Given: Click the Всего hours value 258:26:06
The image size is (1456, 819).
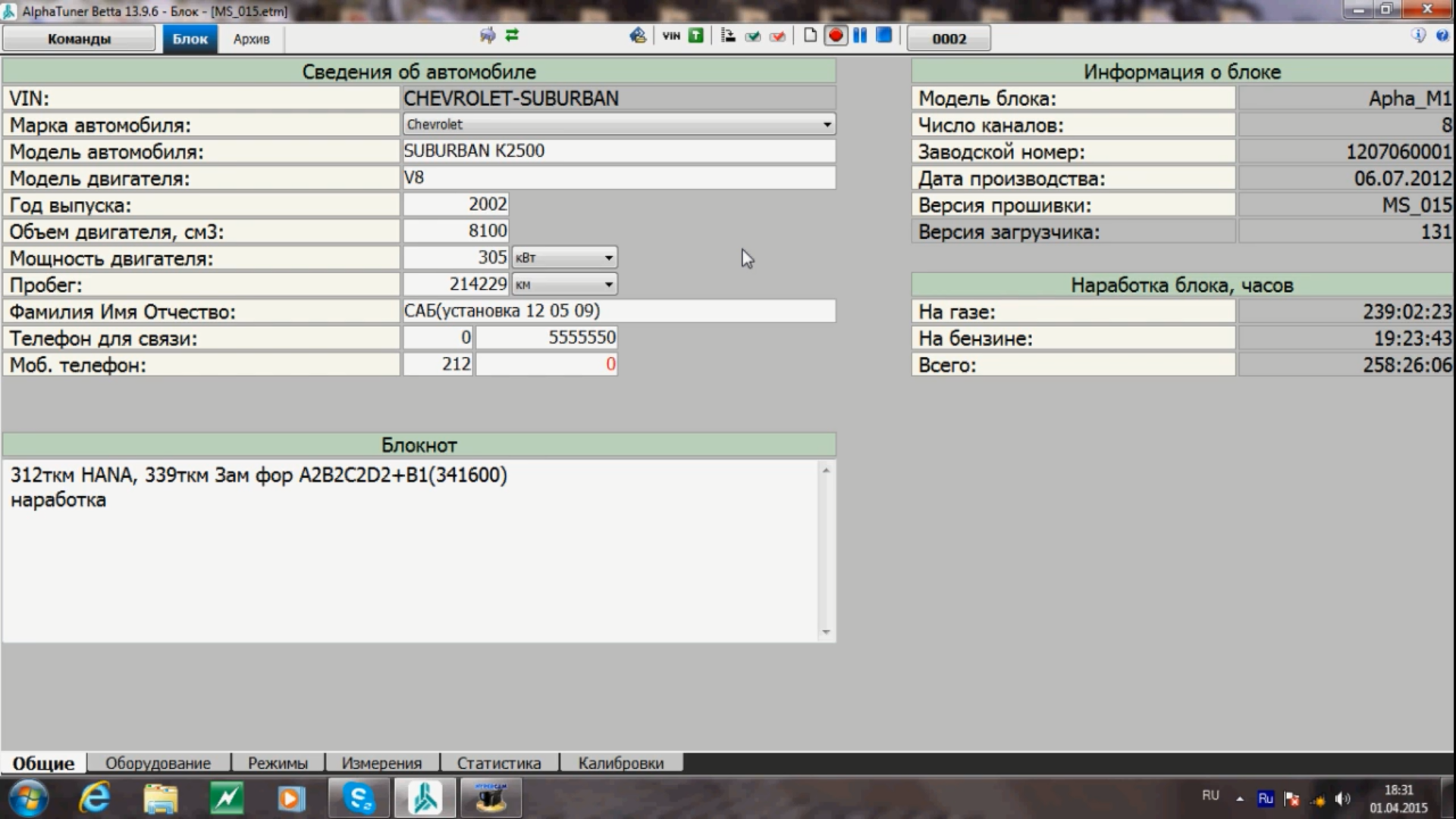Looking at the screenshot, I should point(1346,365).
